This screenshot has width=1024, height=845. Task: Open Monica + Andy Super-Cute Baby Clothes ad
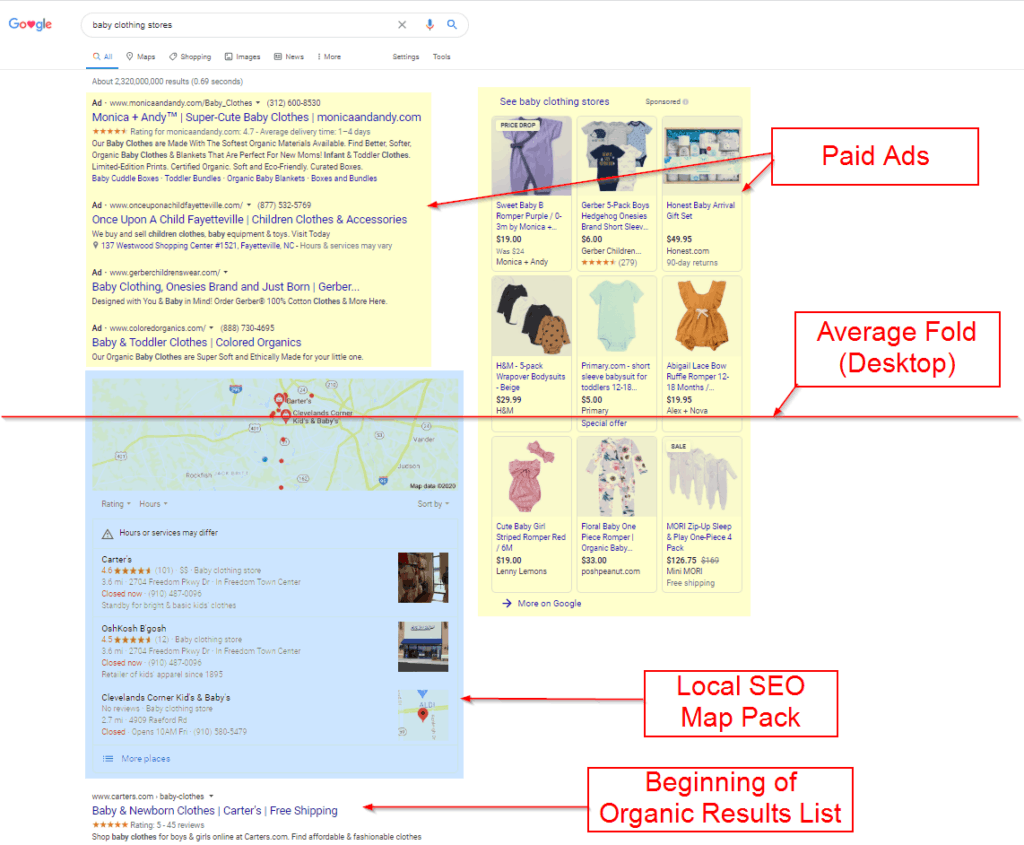[x=256, y=118]
